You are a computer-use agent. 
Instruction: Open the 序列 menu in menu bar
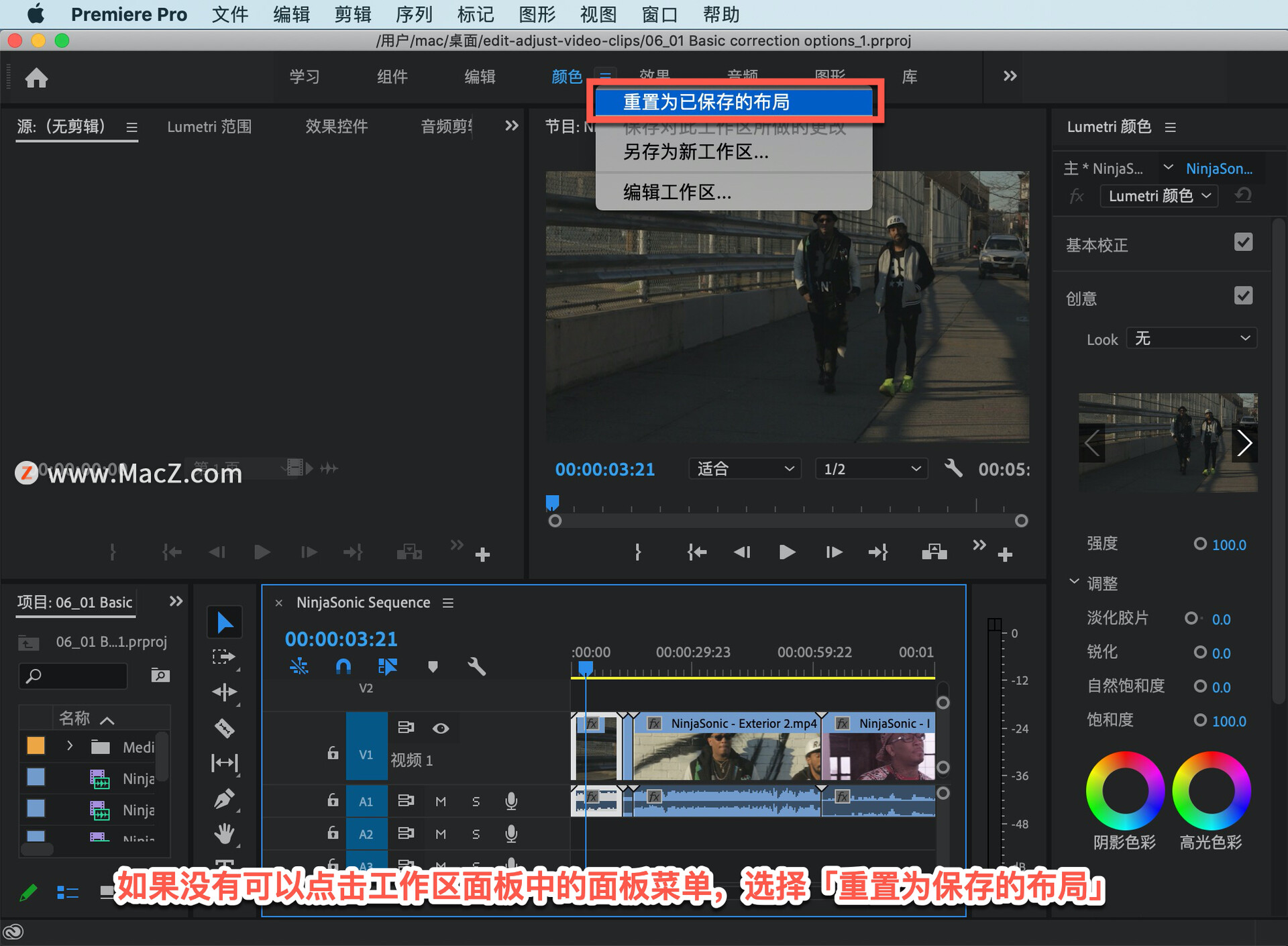[x=414, y=14]
